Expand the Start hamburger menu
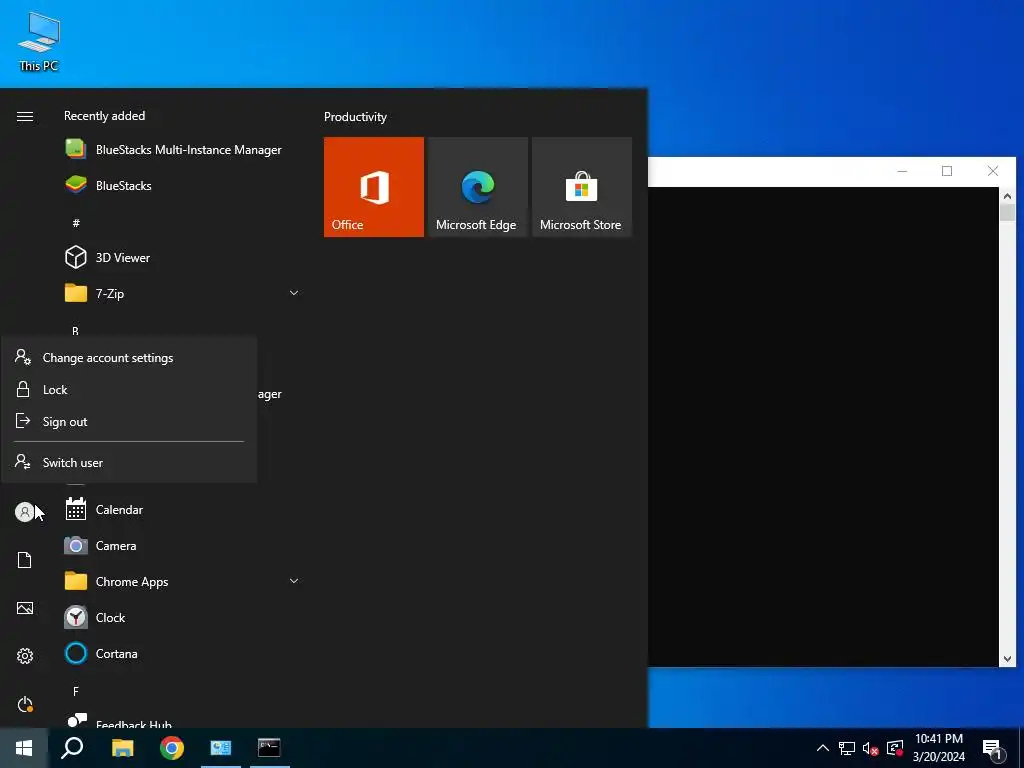1024x768 pixels. 25,116
